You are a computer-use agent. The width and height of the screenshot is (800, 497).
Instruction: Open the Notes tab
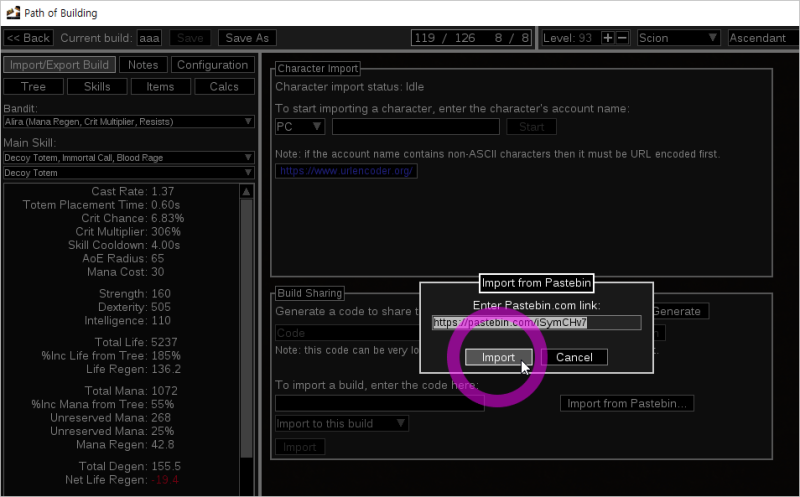pyautogui.click(x=143, y=65)
